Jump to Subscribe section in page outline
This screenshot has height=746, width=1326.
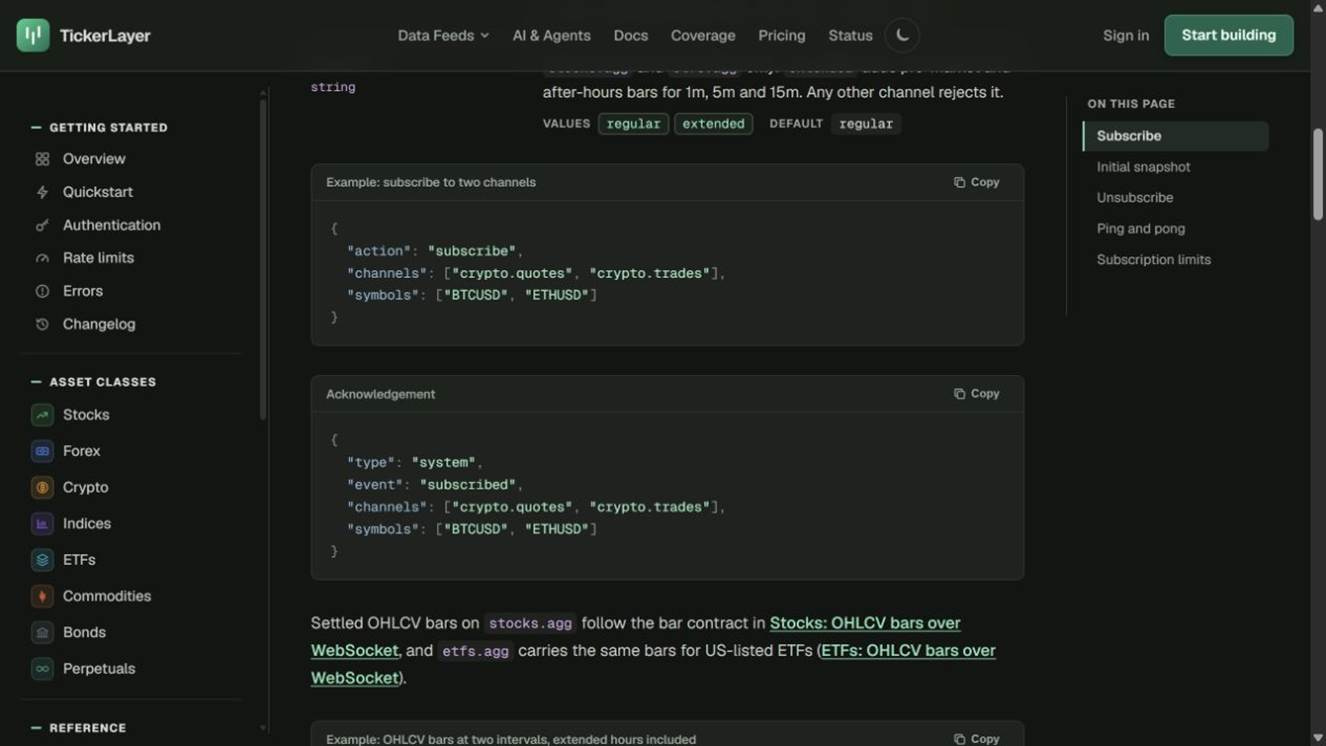click(1176, 136)
